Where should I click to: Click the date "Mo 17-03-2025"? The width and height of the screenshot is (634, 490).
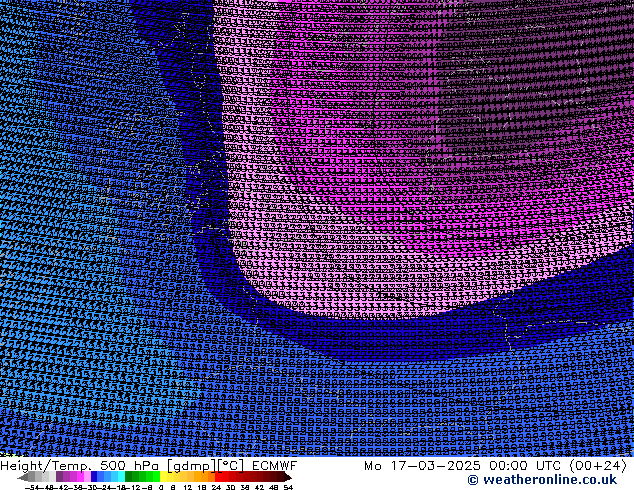tap(422, 466)
